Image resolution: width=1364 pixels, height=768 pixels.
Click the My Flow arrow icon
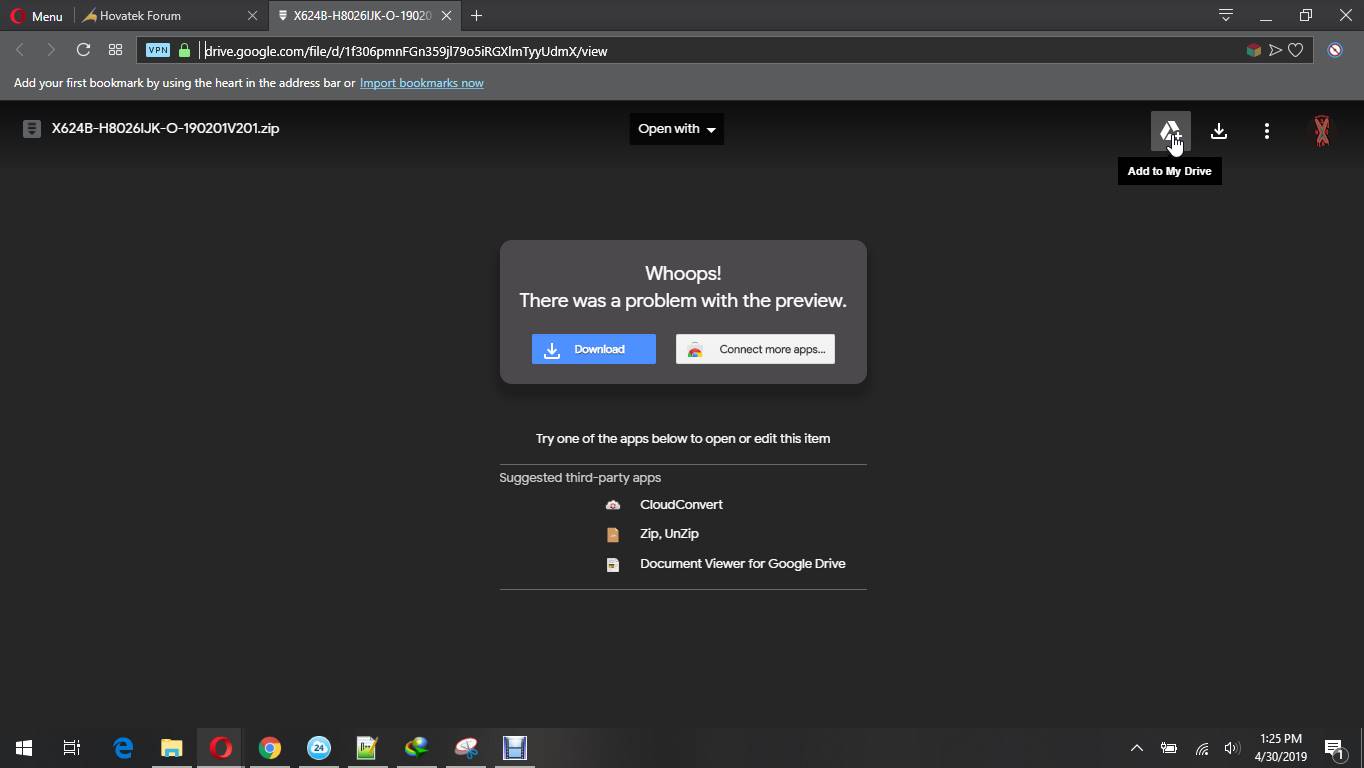1276,50
